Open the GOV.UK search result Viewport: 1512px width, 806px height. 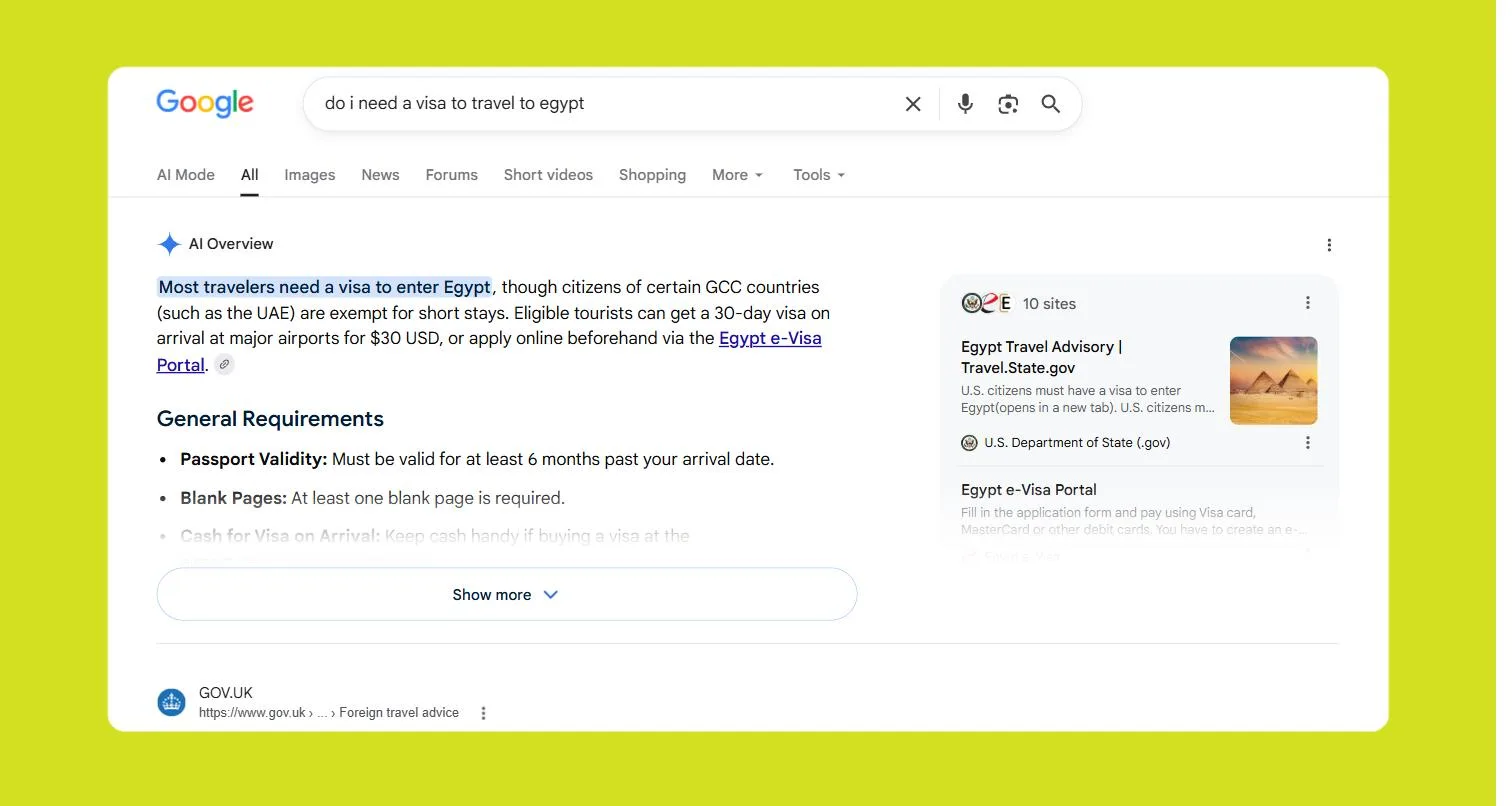[226, 692]
